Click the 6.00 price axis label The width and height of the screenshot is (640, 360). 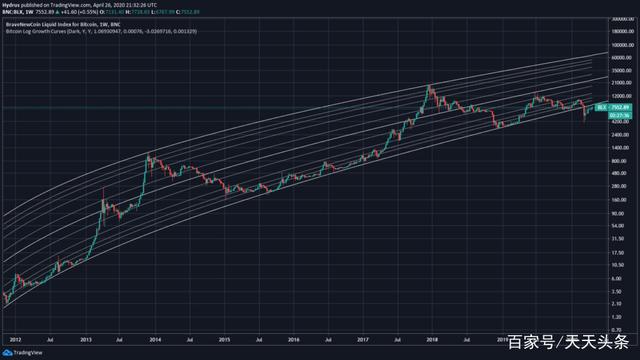(617, 279)
